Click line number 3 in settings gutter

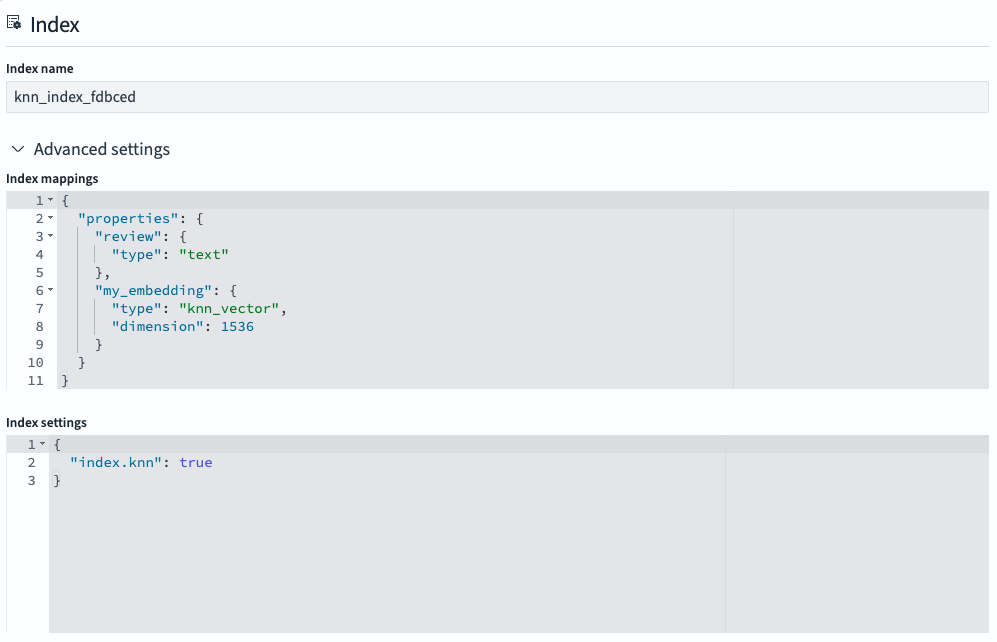(x=31, y=481)
